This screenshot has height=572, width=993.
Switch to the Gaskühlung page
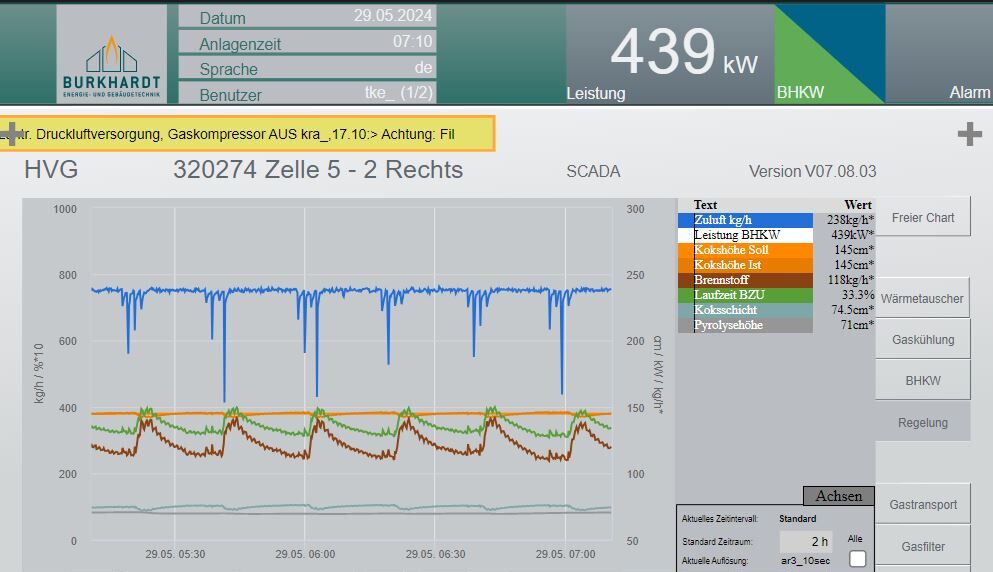[x=922, y=339]
